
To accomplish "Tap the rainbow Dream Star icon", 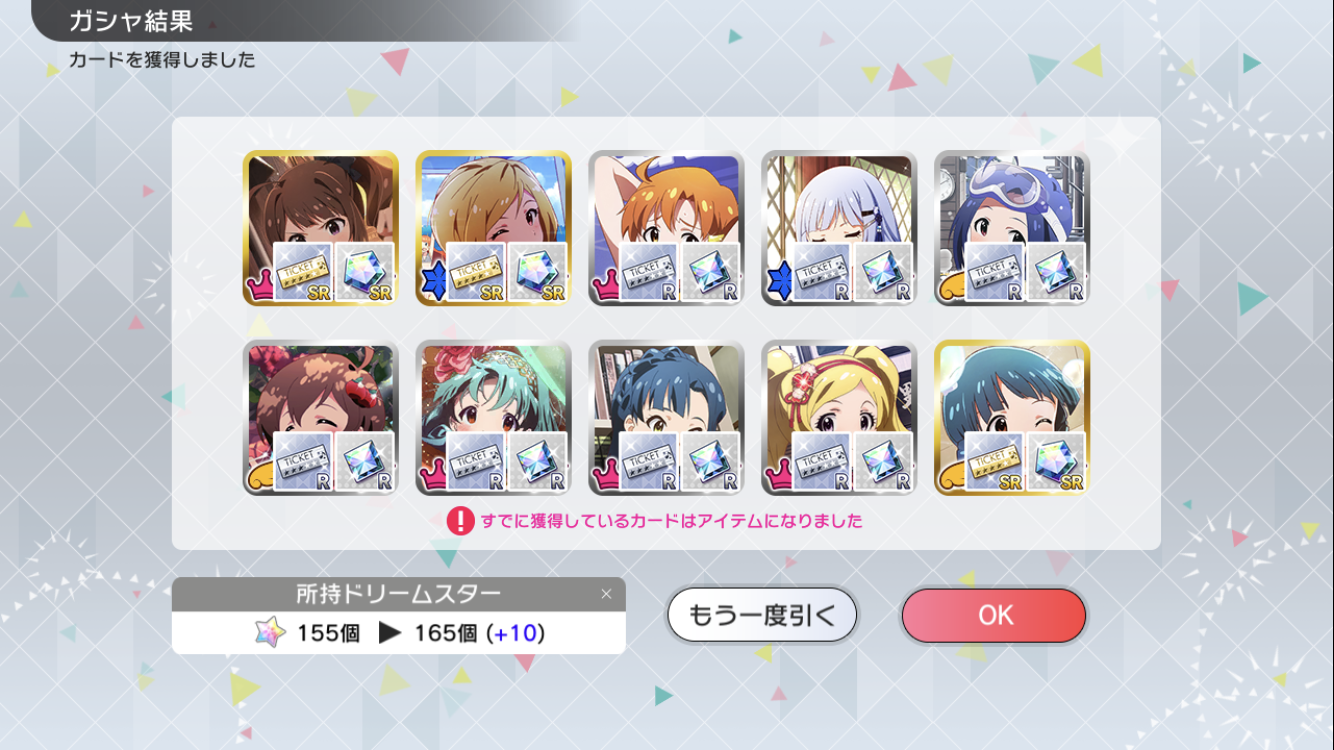I will tap(270, 633).
